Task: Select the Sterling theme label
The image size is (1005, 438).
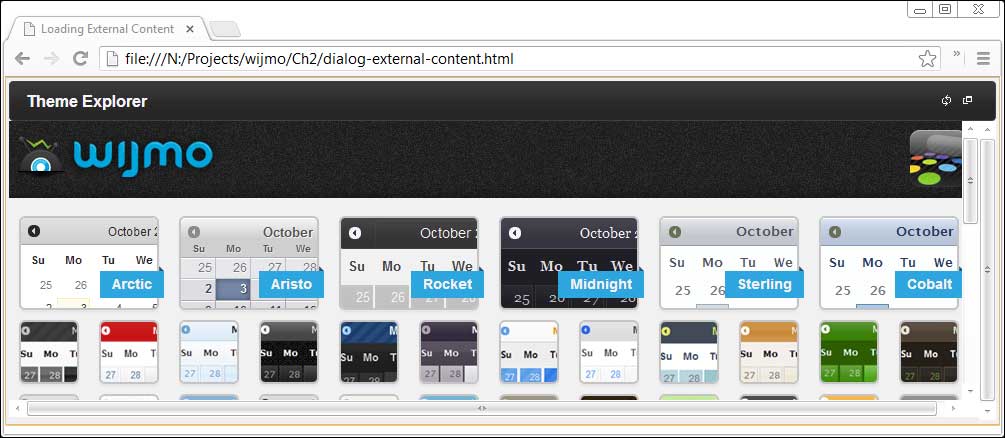Action: point(764,284)
